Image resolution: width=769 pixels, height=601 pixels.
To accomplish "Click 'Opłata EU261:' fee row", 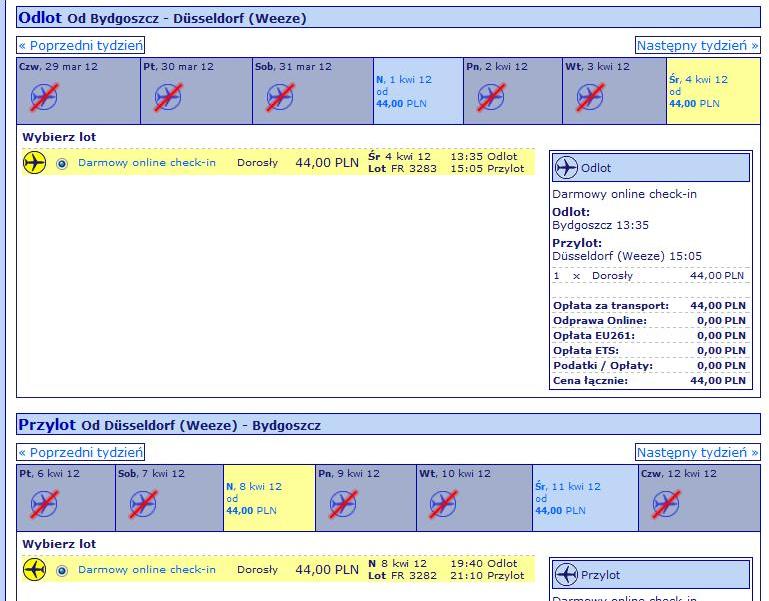I will (x=649, y=336).
